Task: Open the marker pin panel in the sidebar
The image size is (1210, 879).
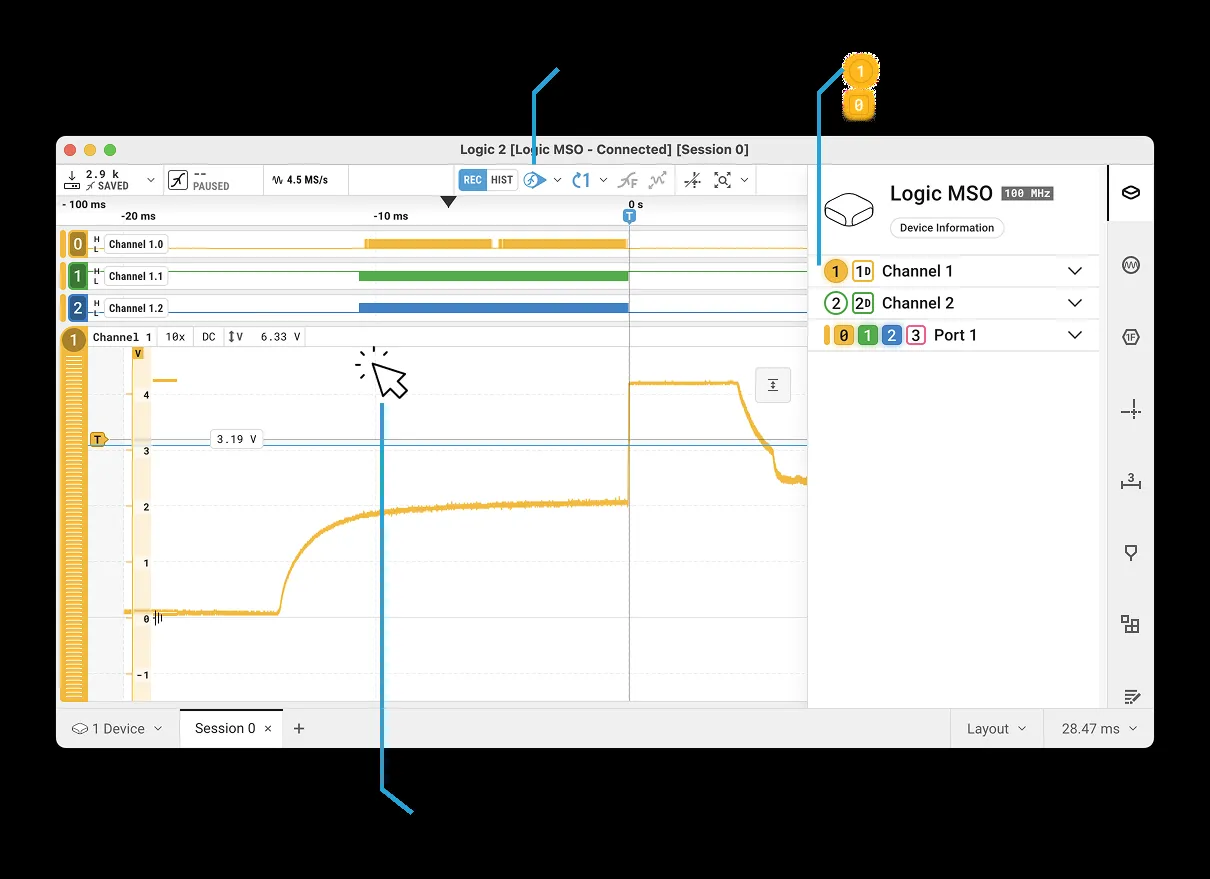Action: point(1131,553)
